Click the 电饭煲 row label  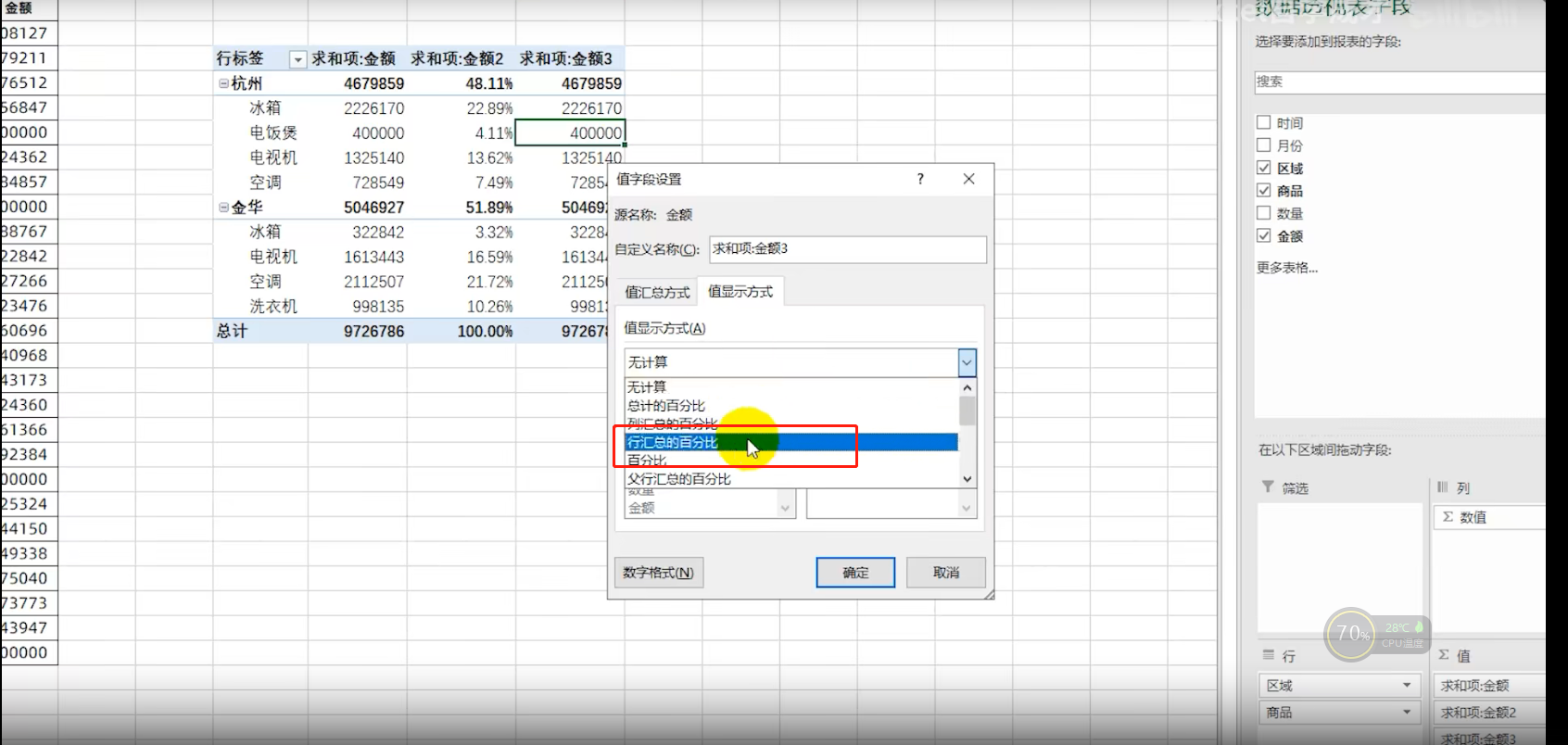273,133
